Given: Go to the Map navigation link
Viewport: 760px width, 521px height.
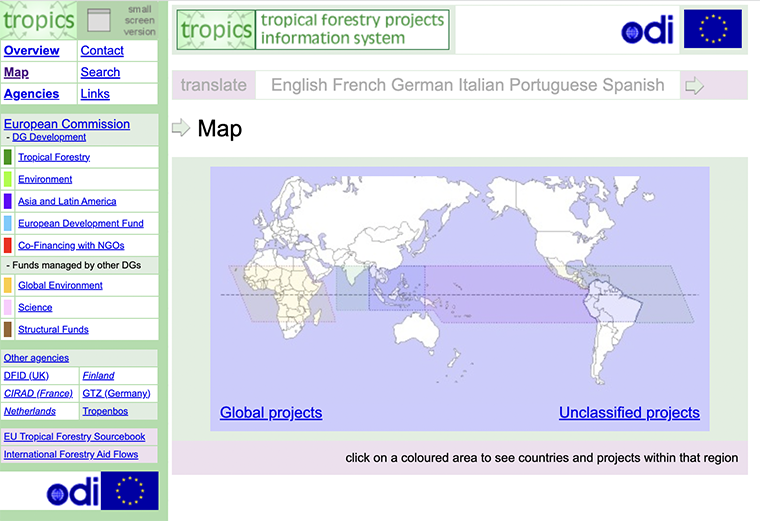Looking at the screenshot, I should 16,72.
